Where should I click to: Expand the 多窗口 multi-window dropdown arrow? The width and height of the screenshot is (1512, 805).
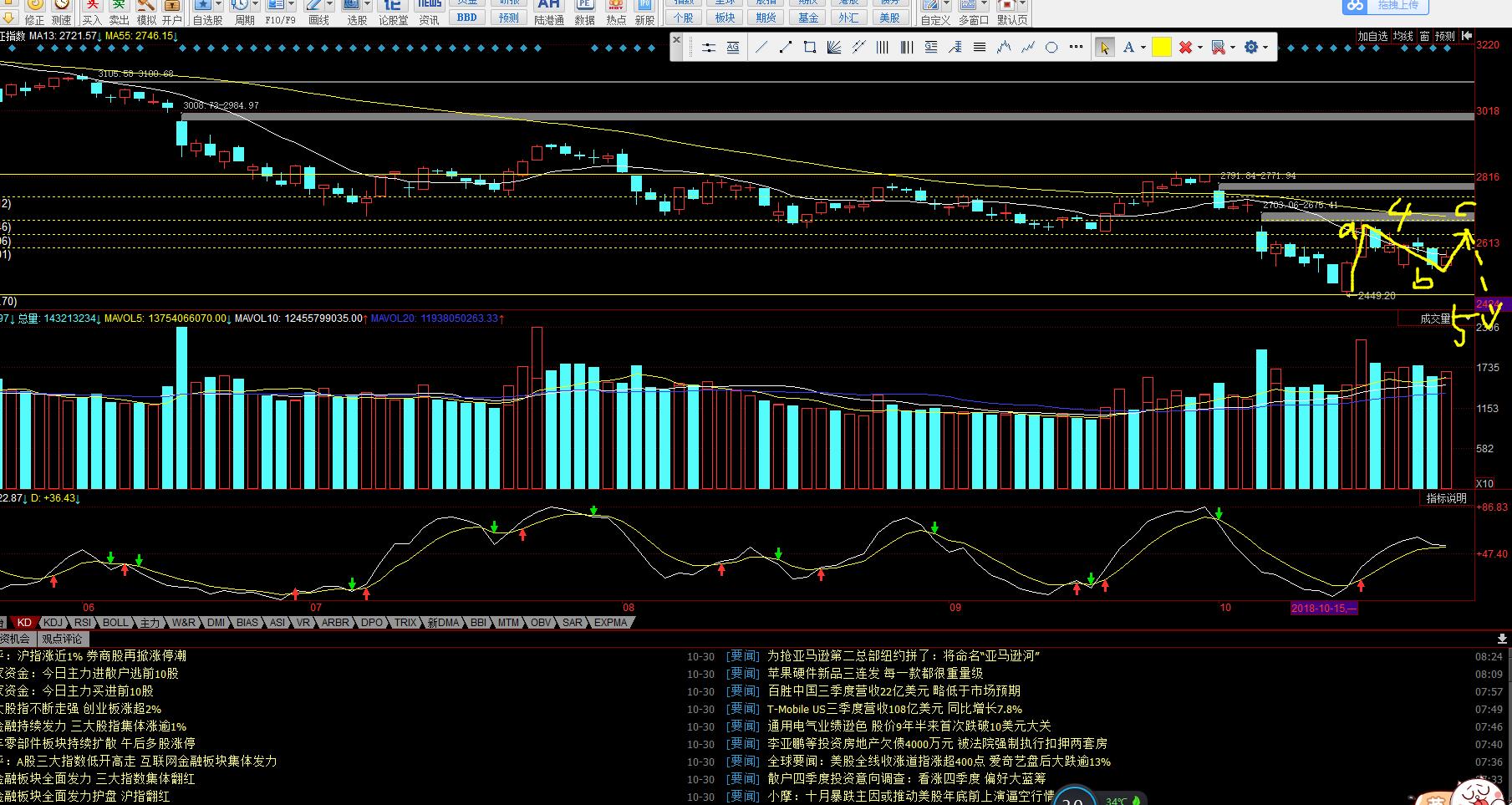pos(983,4)
